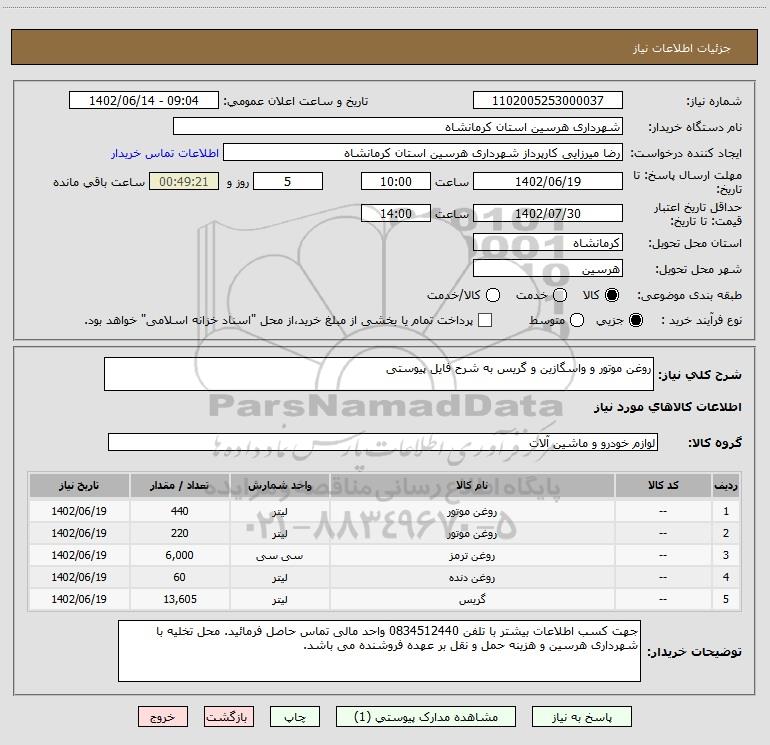Click the کد کالا column header
Viewport: 770px width, 745px height.
(x=663, y=485)
